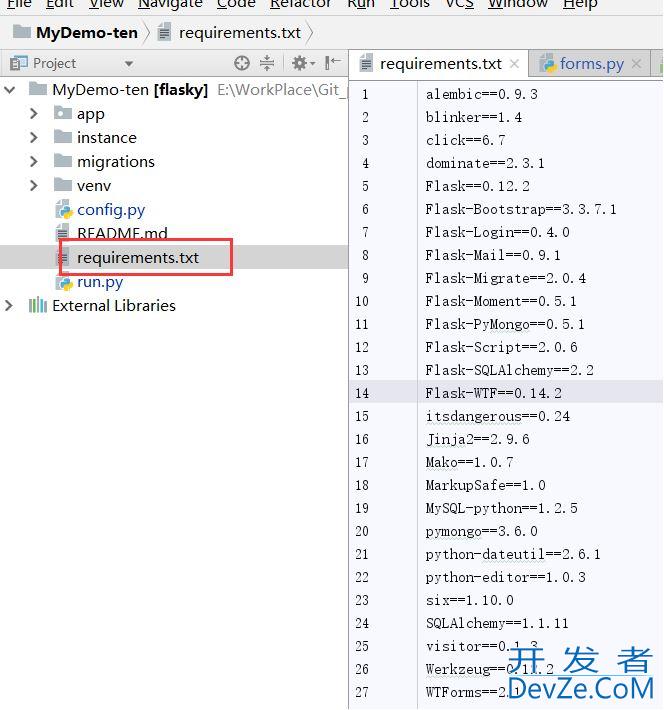
Task: Expand the venv folder
Action: tap(34, 185)
